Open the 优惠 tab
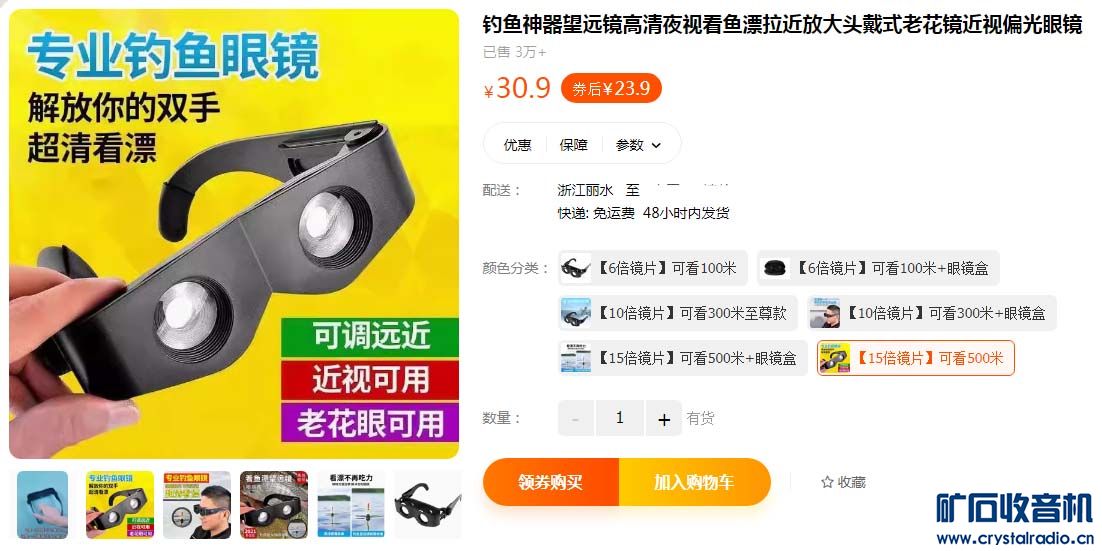 (517, 145)
